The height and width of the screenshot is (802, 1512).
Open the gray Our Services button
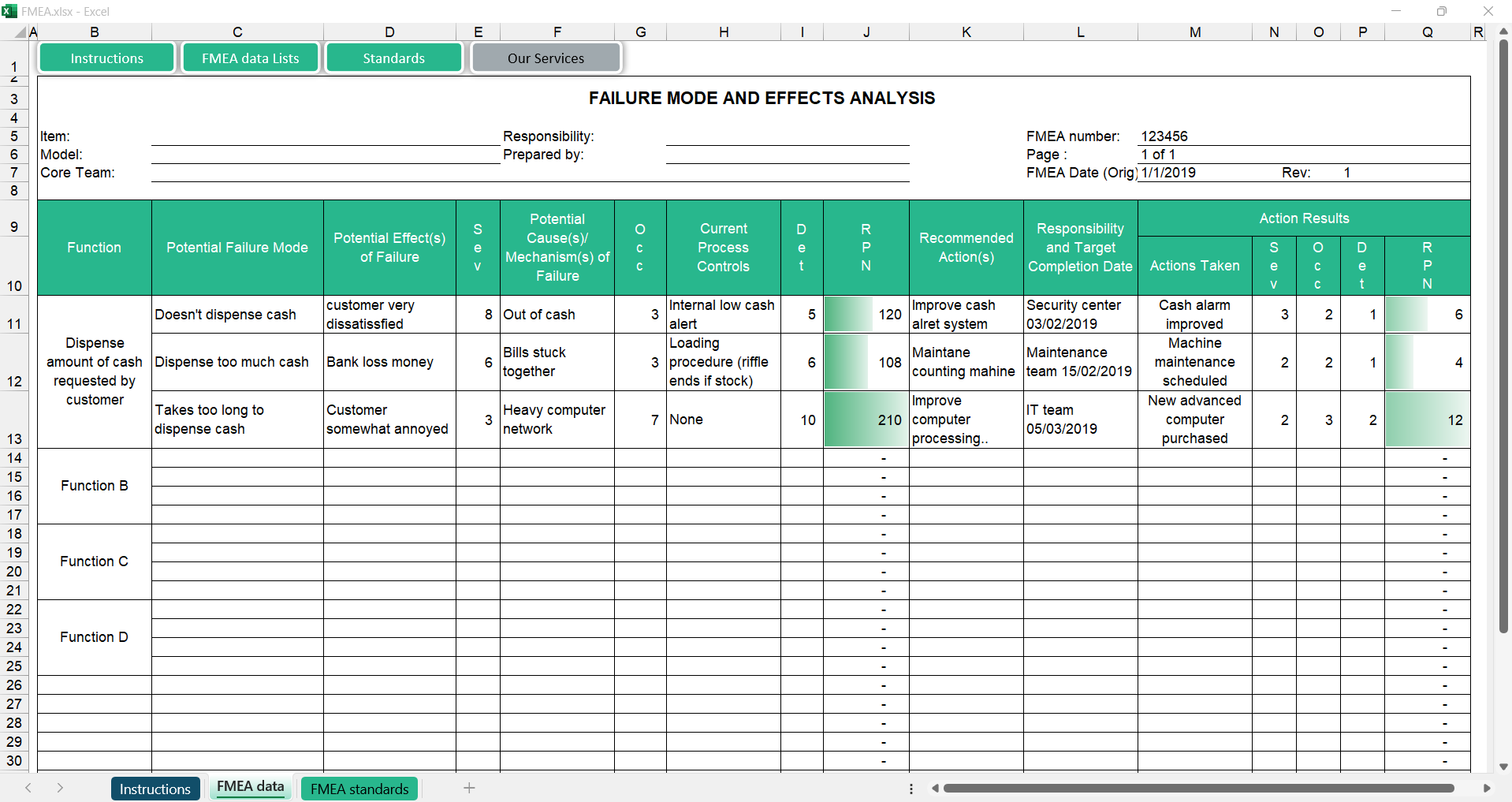(546, 58)
